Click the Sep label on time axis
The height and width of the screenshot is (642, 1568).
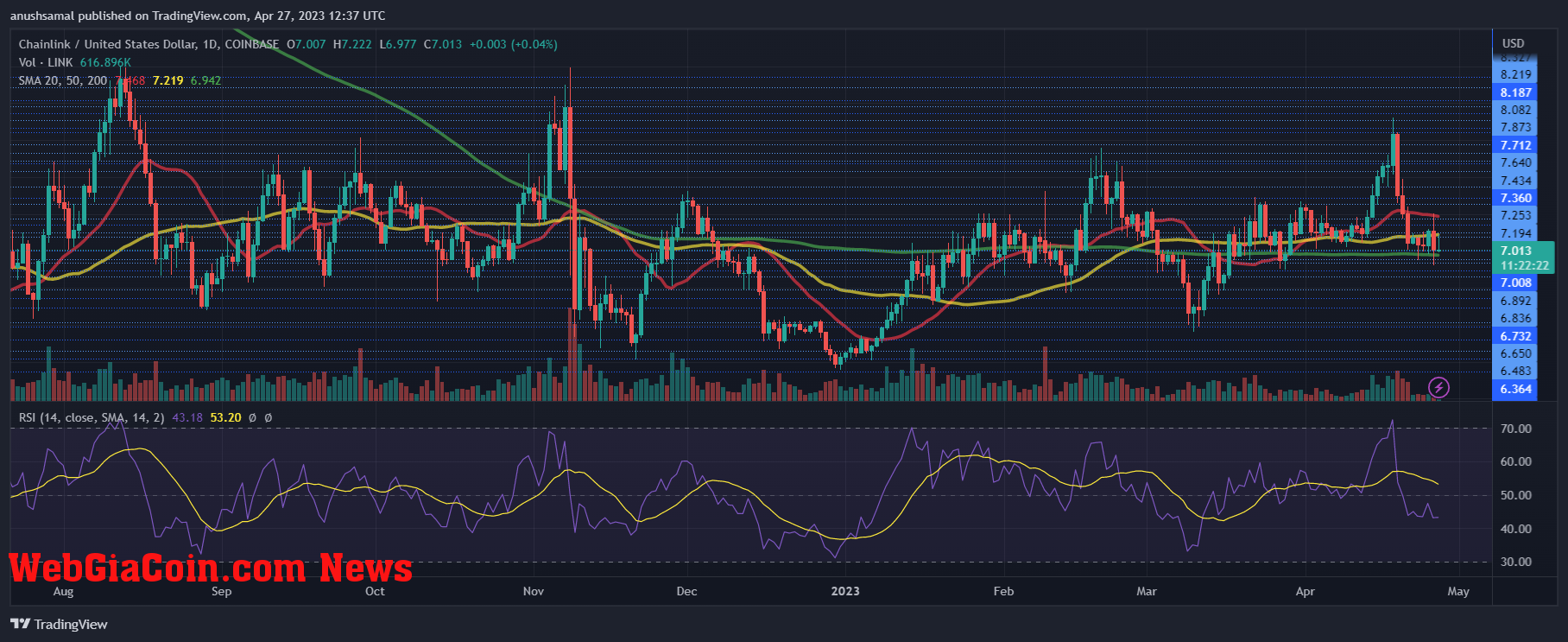pos(222,592)
